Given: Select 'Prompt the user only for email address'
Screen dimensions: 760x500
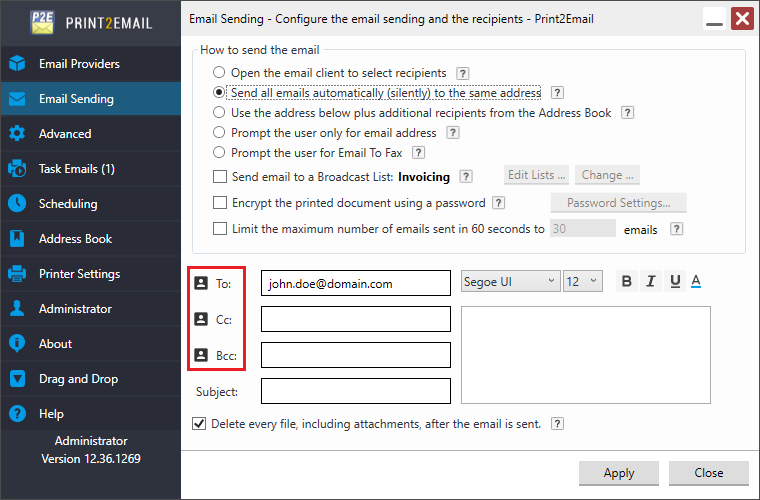Looking at the screenshot, I should (x=219, y=132).
